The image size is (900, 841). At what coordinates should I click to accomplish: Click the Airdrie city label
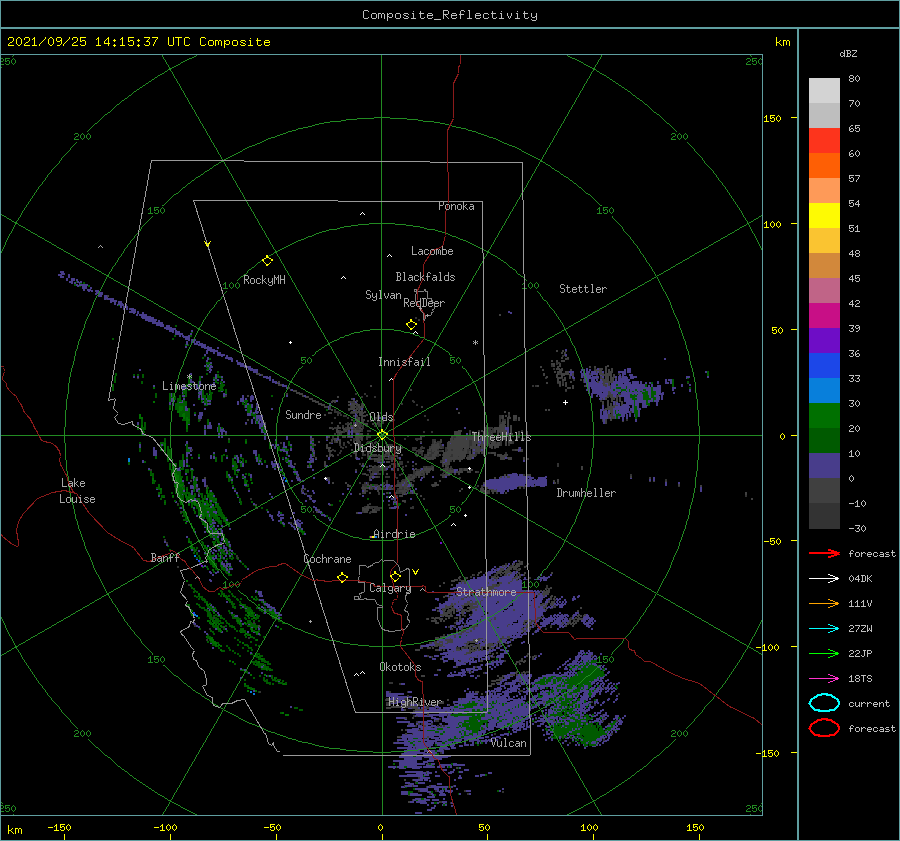(394, 534)
